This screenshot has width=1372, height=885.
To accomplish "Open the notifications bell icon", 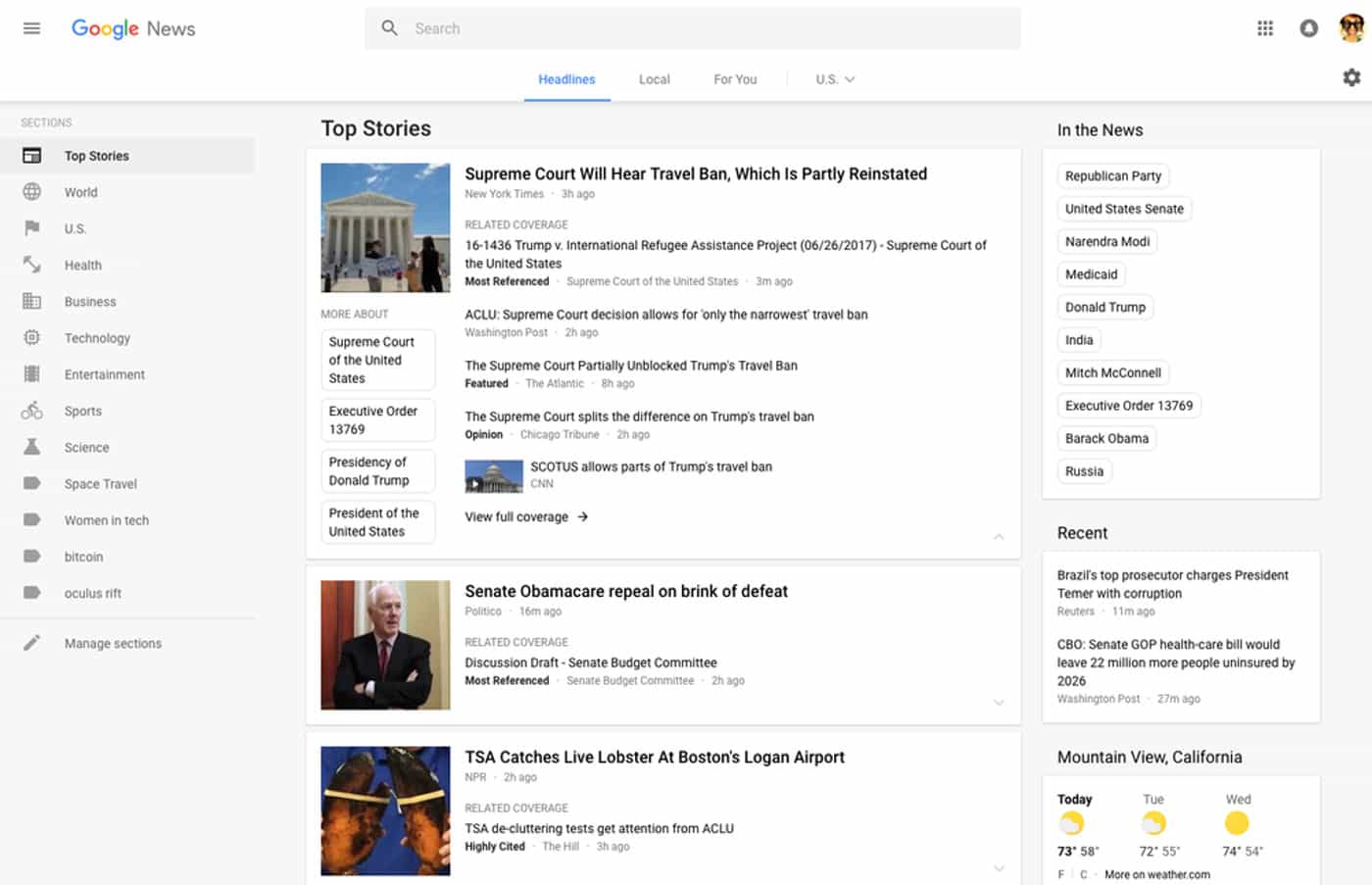I will coord(1308,28).
